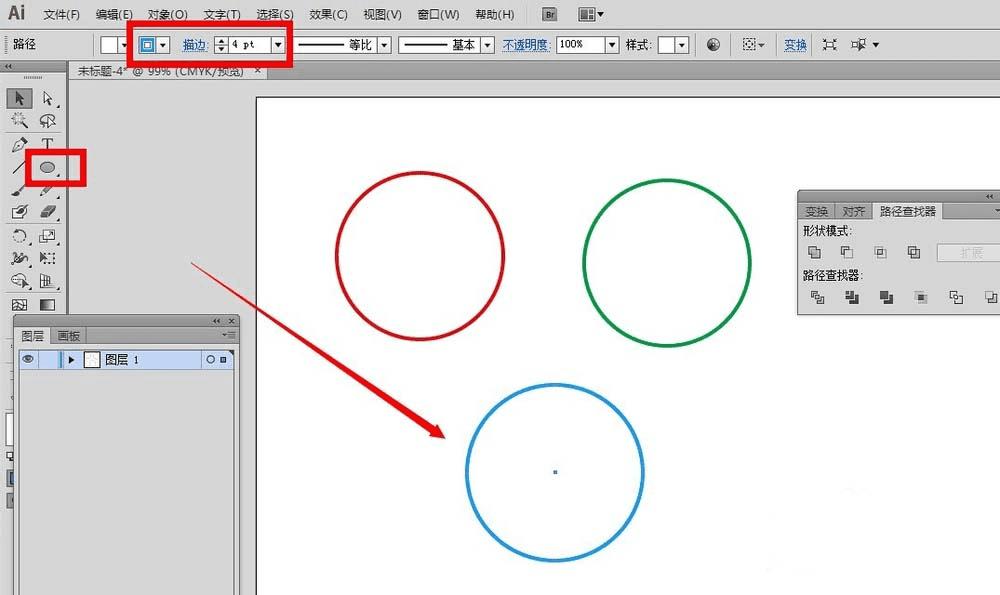Viewport: 1000px width, 595px height.
Task: Open the 文件(F) menu
Action: click(61, 14)
